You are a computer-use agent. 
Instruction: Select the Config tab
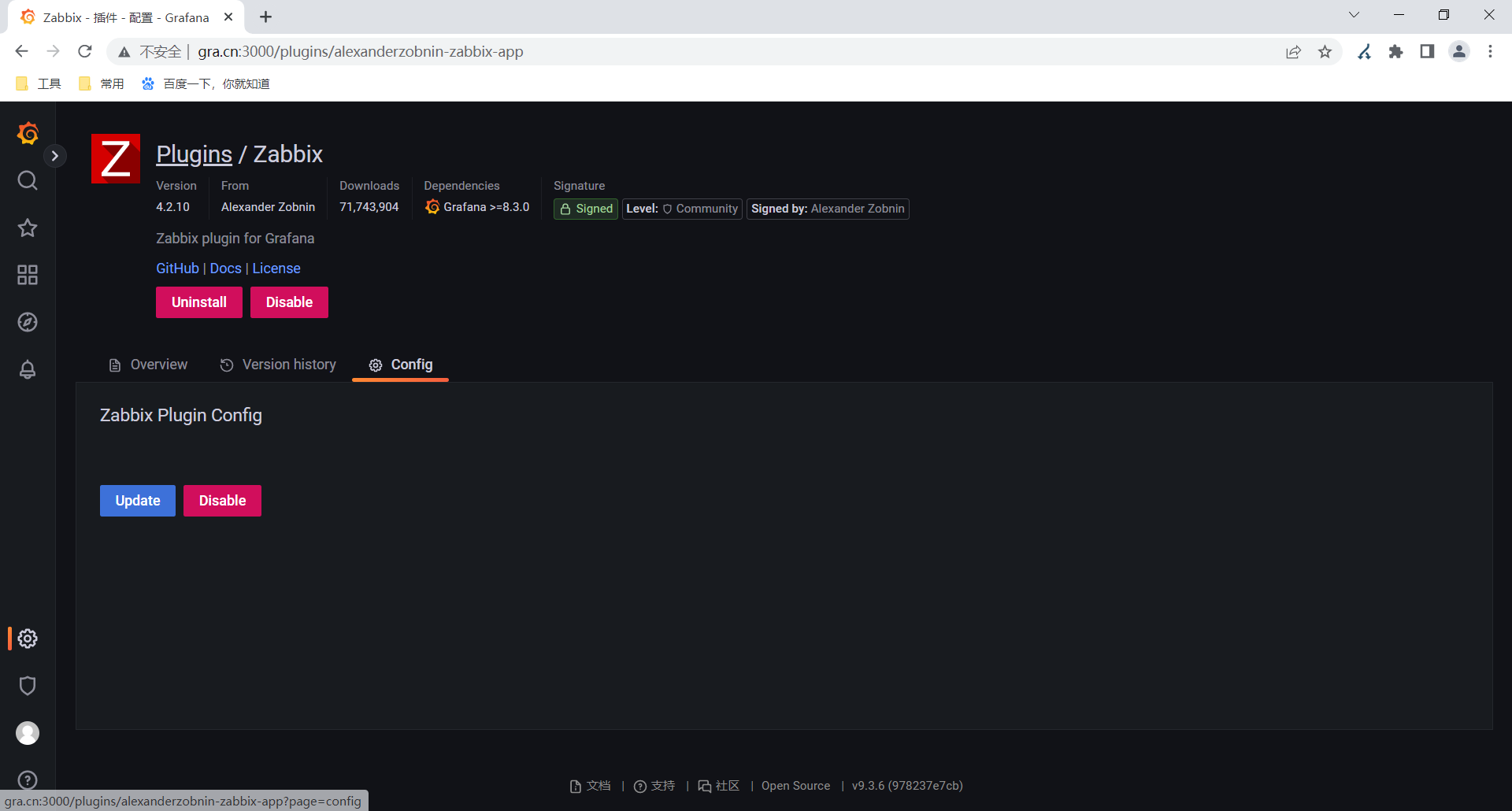401,365
